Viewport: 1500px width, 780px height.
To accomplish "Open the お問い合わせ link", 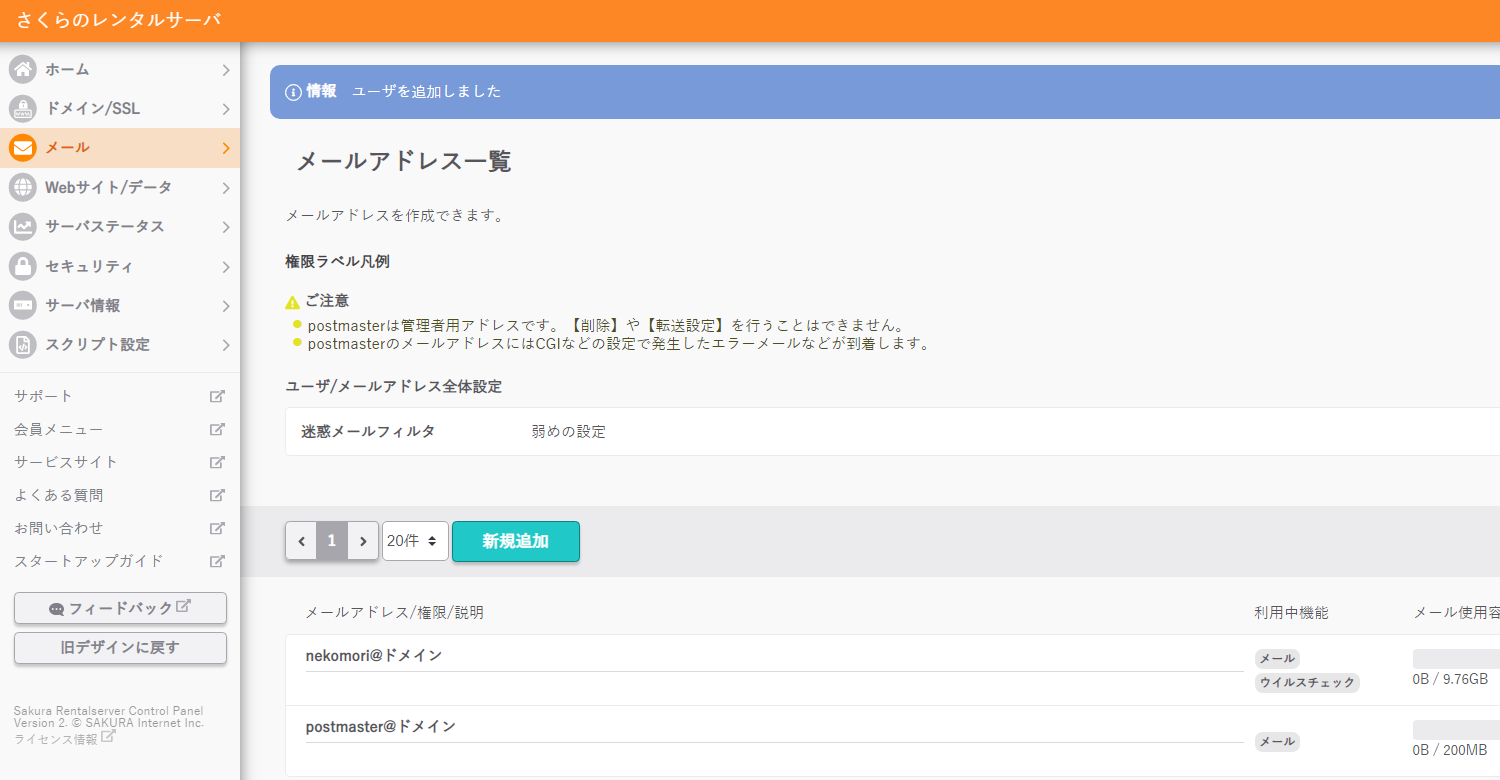I will (x=58, y=528).
